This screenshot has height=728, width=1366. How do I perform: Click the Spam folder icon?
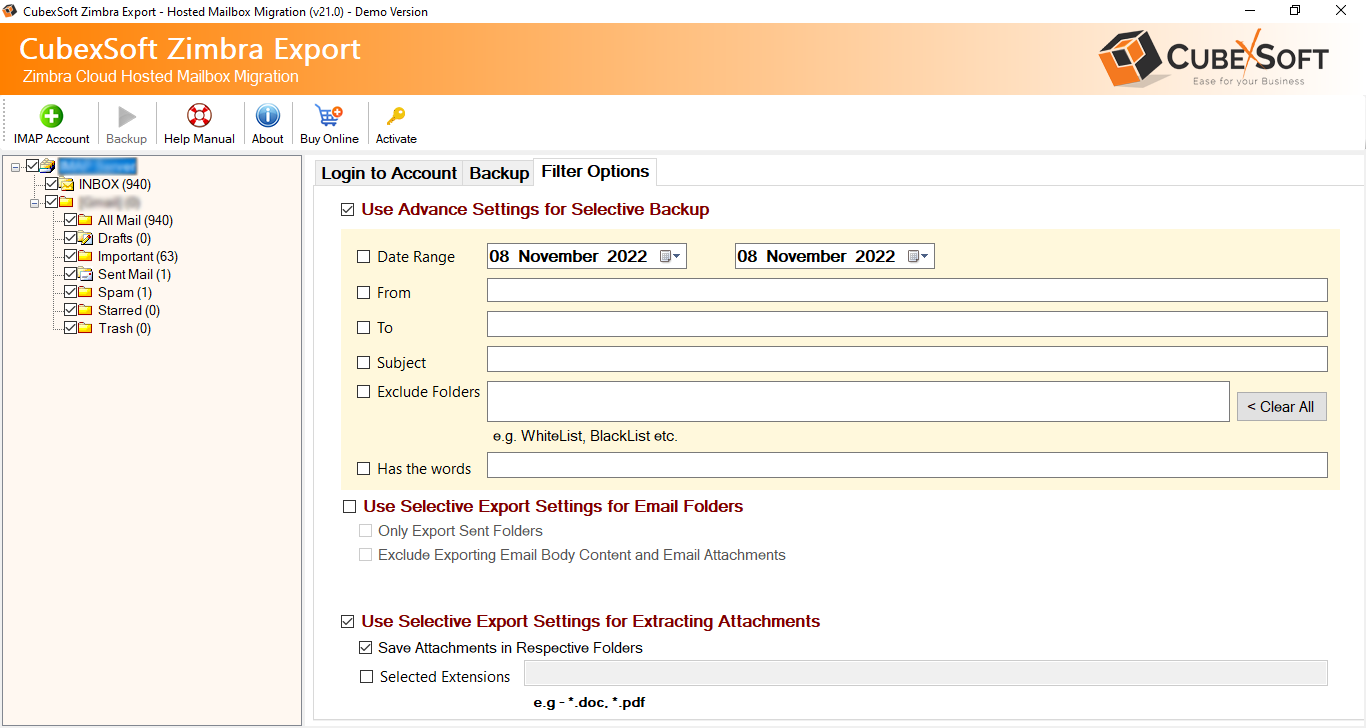click(85, 292)
